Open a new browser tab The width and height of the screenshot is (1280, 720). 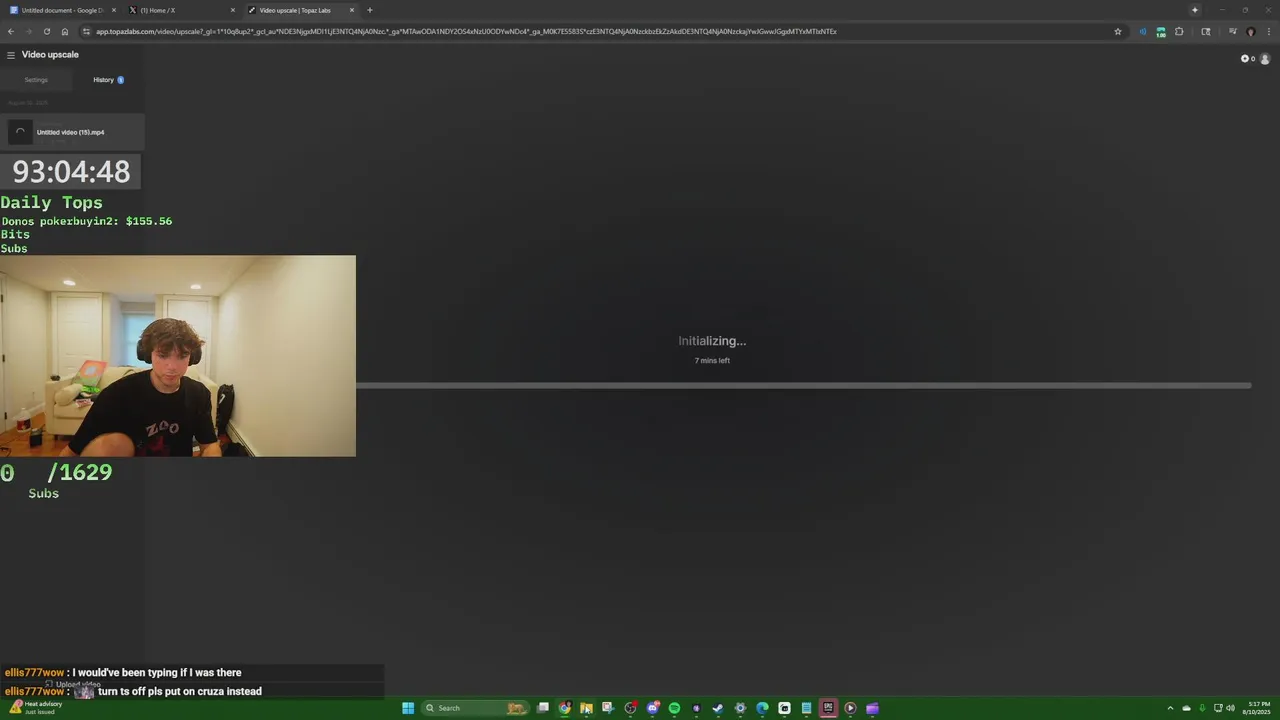click(x=370, y=10)
